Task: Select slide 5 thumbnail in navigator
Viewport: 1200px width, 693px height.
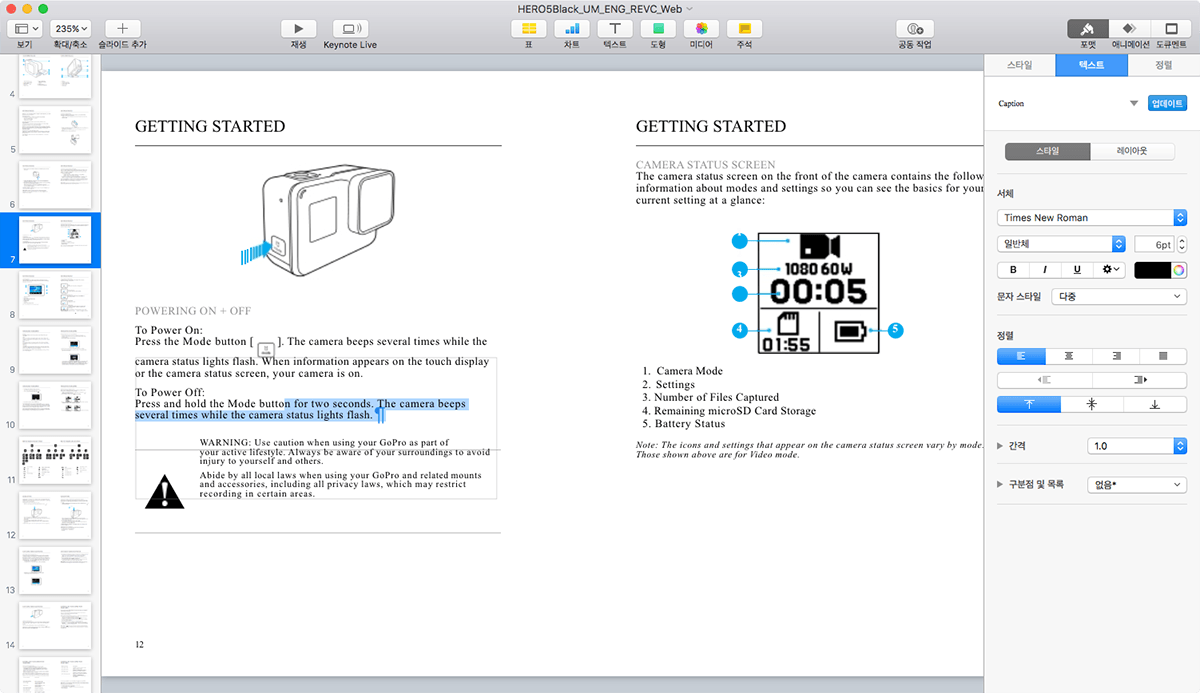Action: (56, 130)
